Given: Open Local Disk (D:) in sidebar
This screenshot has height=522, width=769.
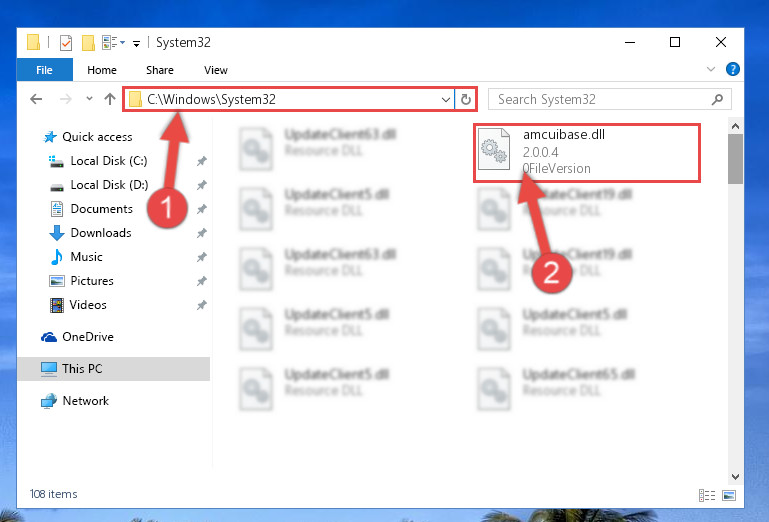Looking at the screenshot, I should (x=109, y=185).
